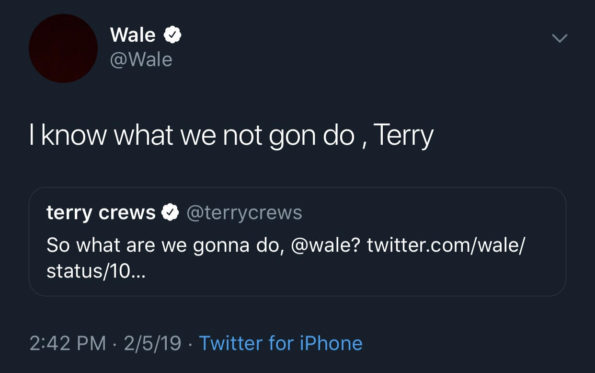Image resolution: width=595 pixels, height=373 pixels.
Task: Click the Wale display name
Action: pos(133,35)
